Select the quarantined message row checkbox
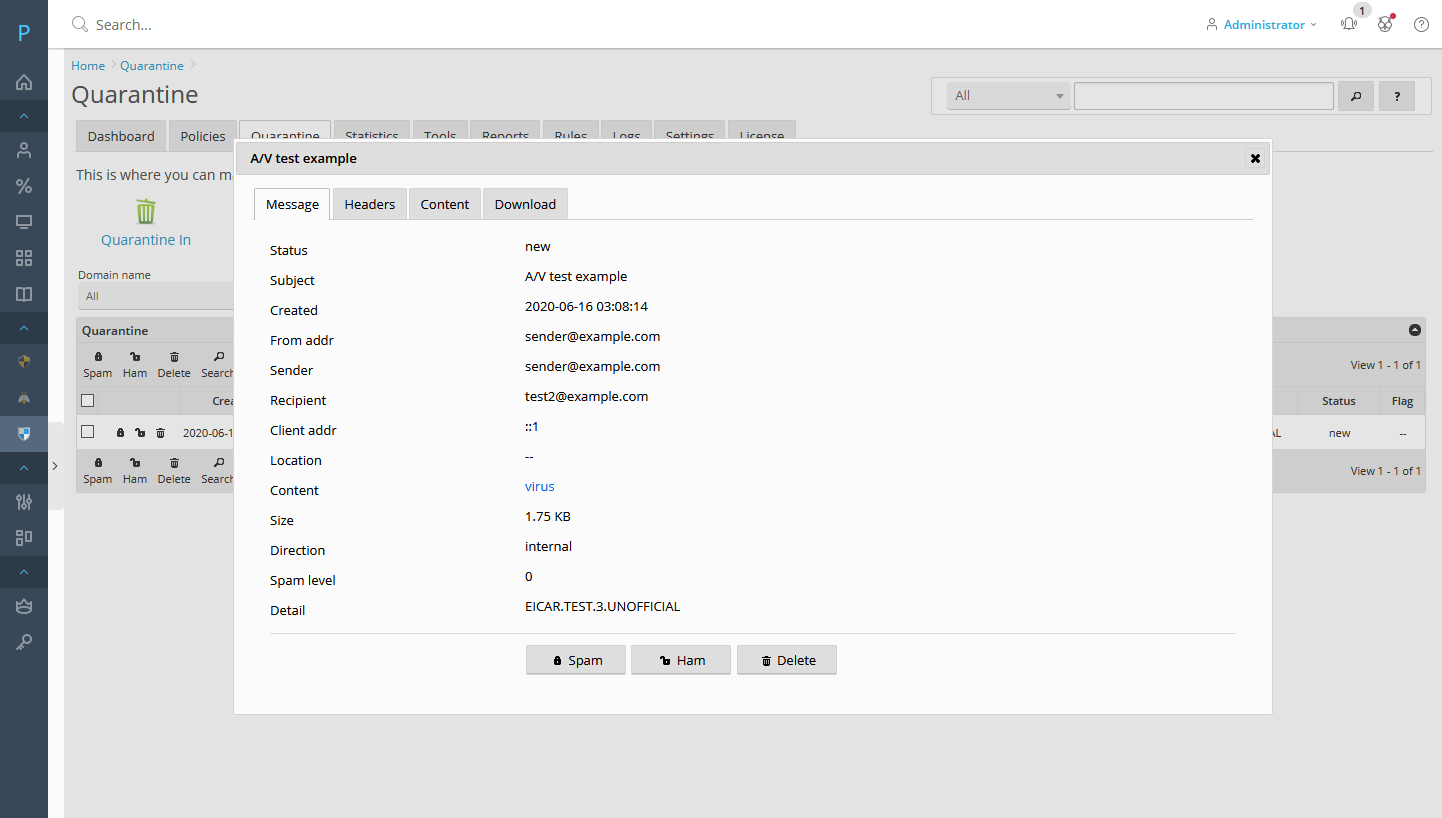The width and height of the screenshot is (1442, 818). 88,433
